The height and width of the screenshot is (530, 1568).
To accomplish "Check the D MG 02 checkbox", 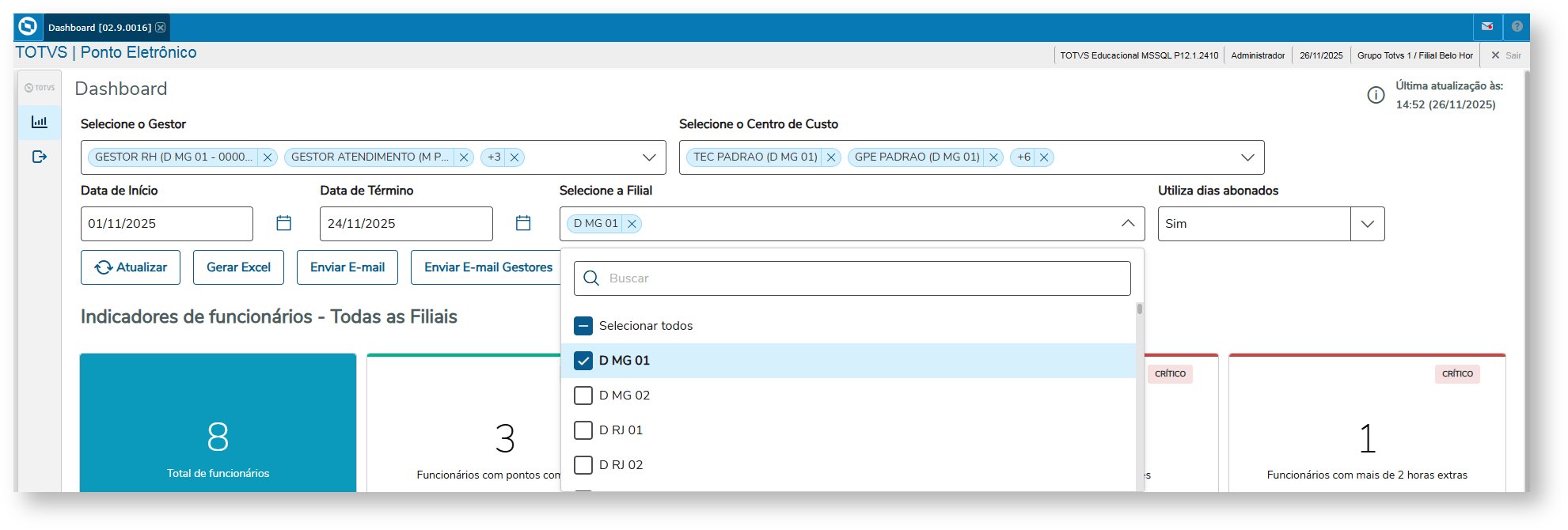I will click(x=583, y=396).
